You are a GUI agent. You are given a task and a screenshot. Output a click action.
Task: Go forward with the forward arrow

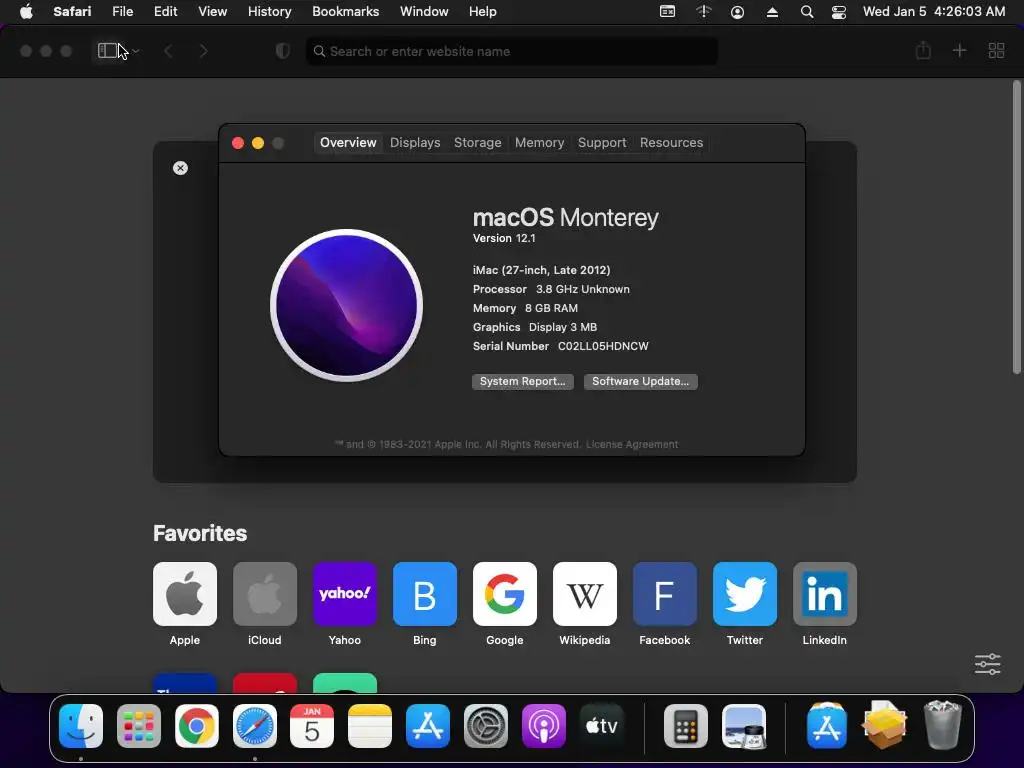tap(204, 51)
